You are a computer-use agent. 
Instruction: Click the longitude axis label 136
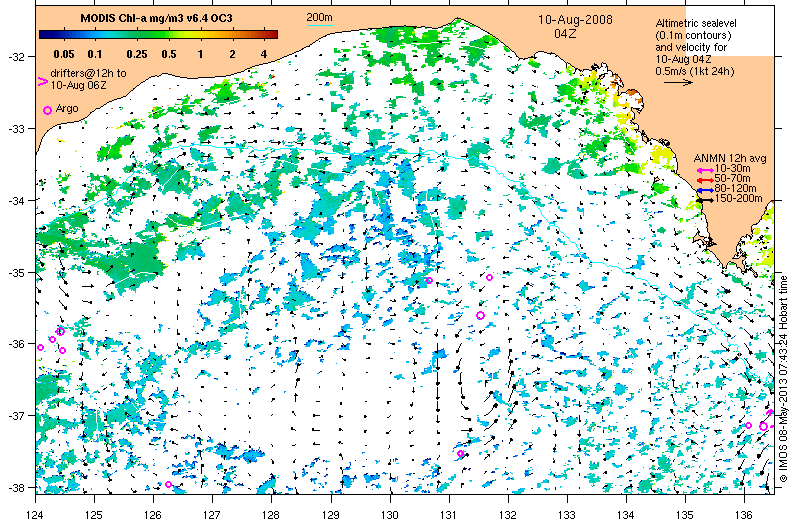pos(744,514)
